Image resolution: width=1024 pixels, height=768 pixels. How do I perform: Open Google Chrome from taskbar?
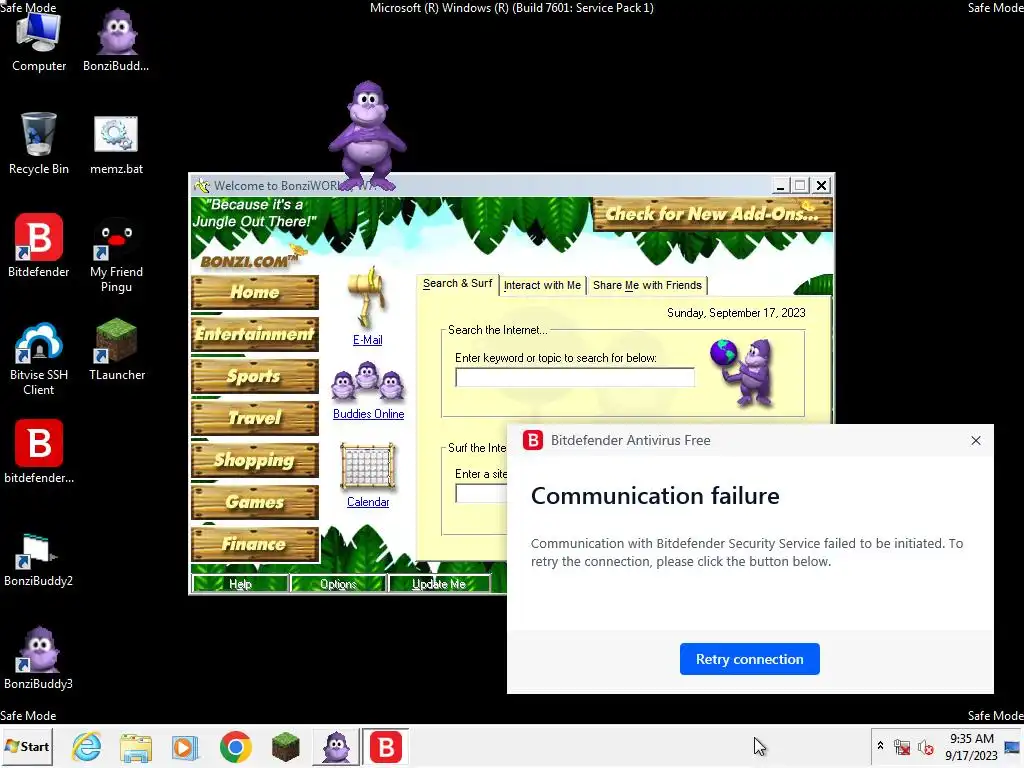click(236, 746)
